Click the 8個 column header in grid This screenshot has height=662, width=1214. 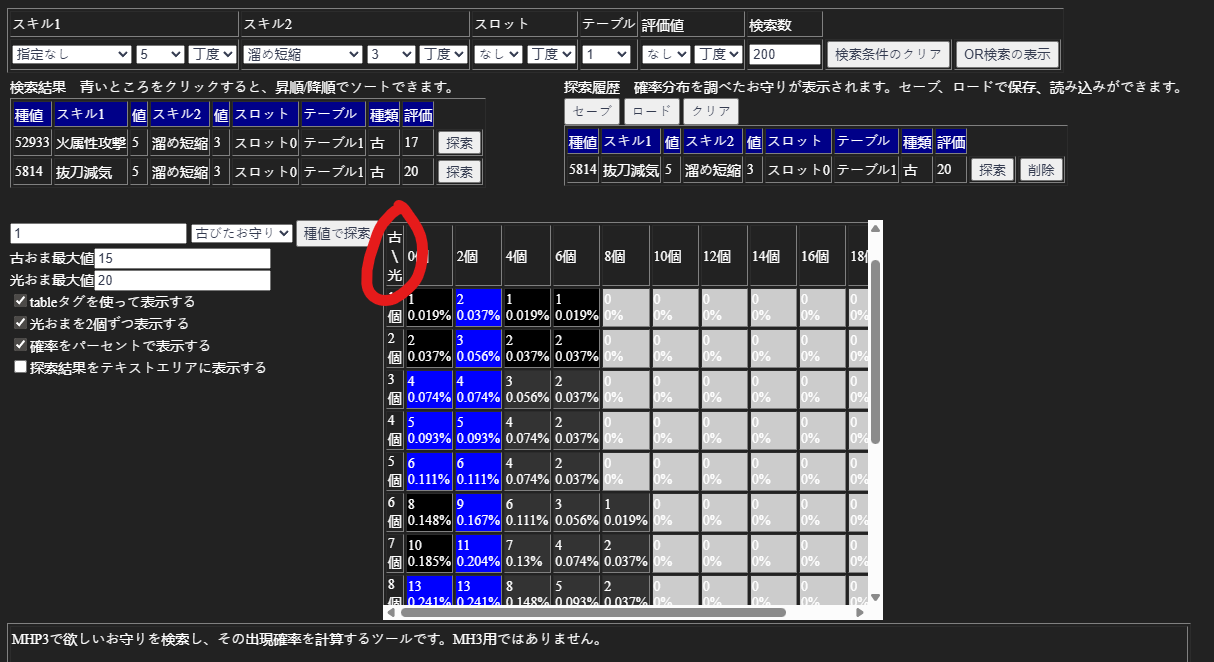(x=625, y=256)
